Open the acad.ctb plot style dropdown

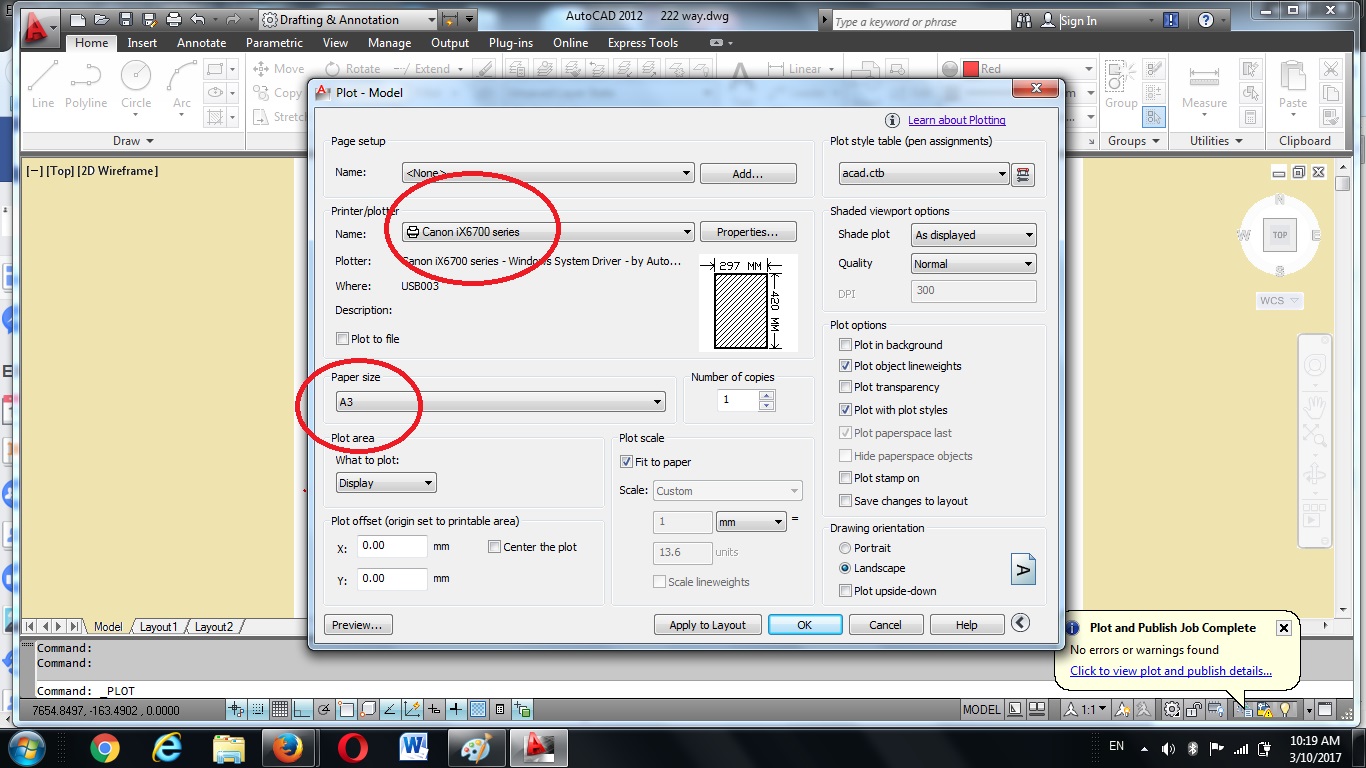[924, 174]
